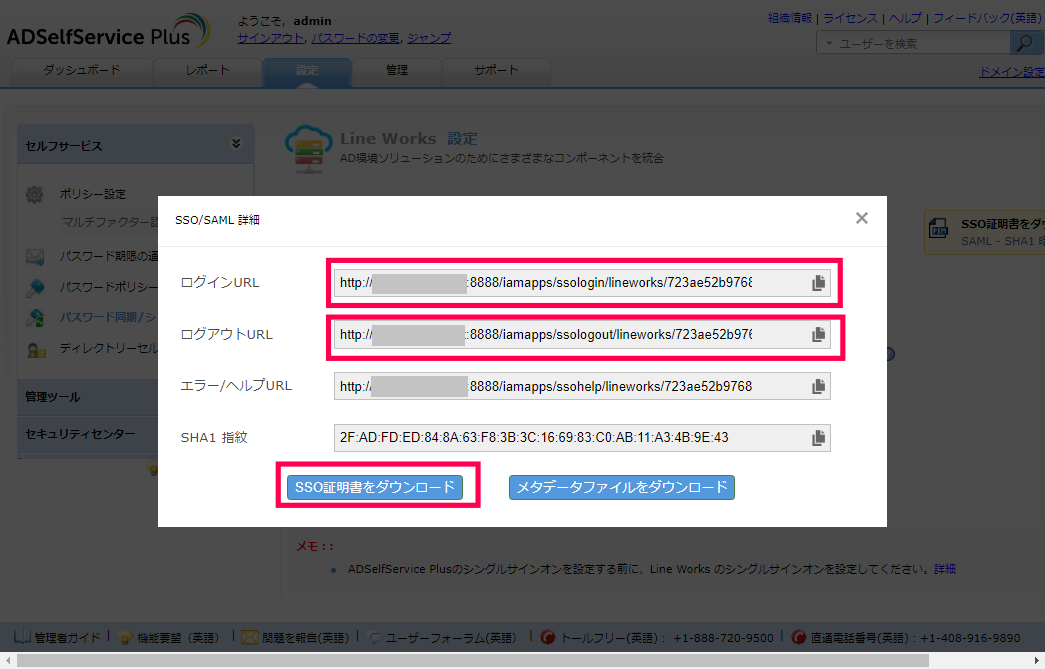Image resolution: width=1045 pixels, height=669 pixels.
Task: Copy the Logout URL with its copy icon
Action: point(818,334)
